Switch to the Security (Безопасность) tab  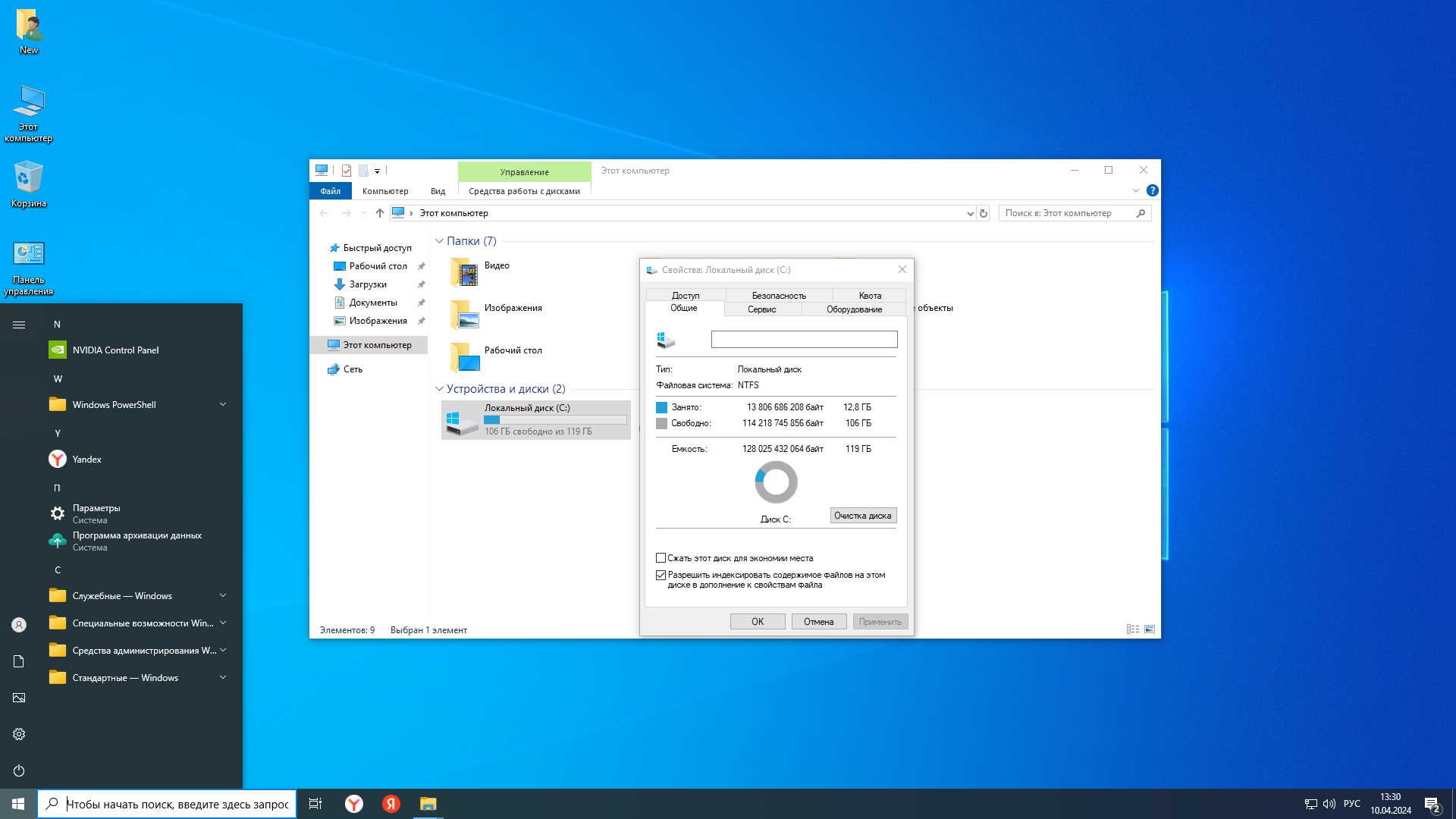point(779,295)
